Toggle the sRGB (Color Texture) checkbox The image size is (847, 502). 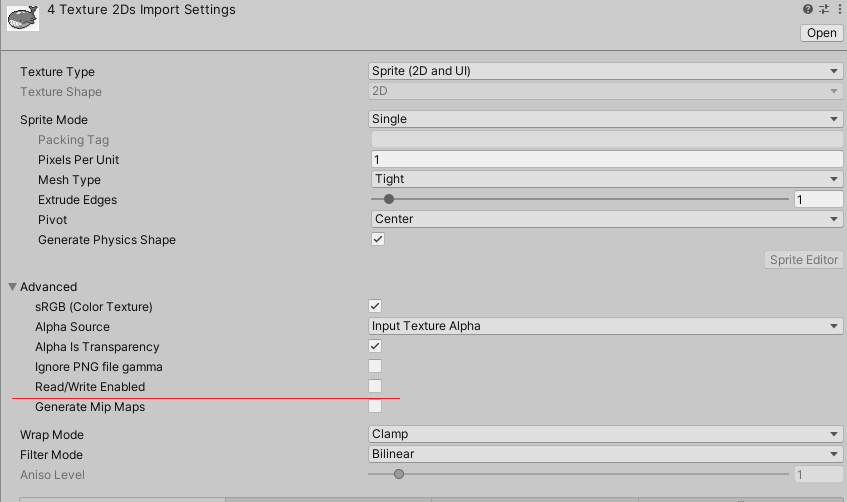(375, 306)
